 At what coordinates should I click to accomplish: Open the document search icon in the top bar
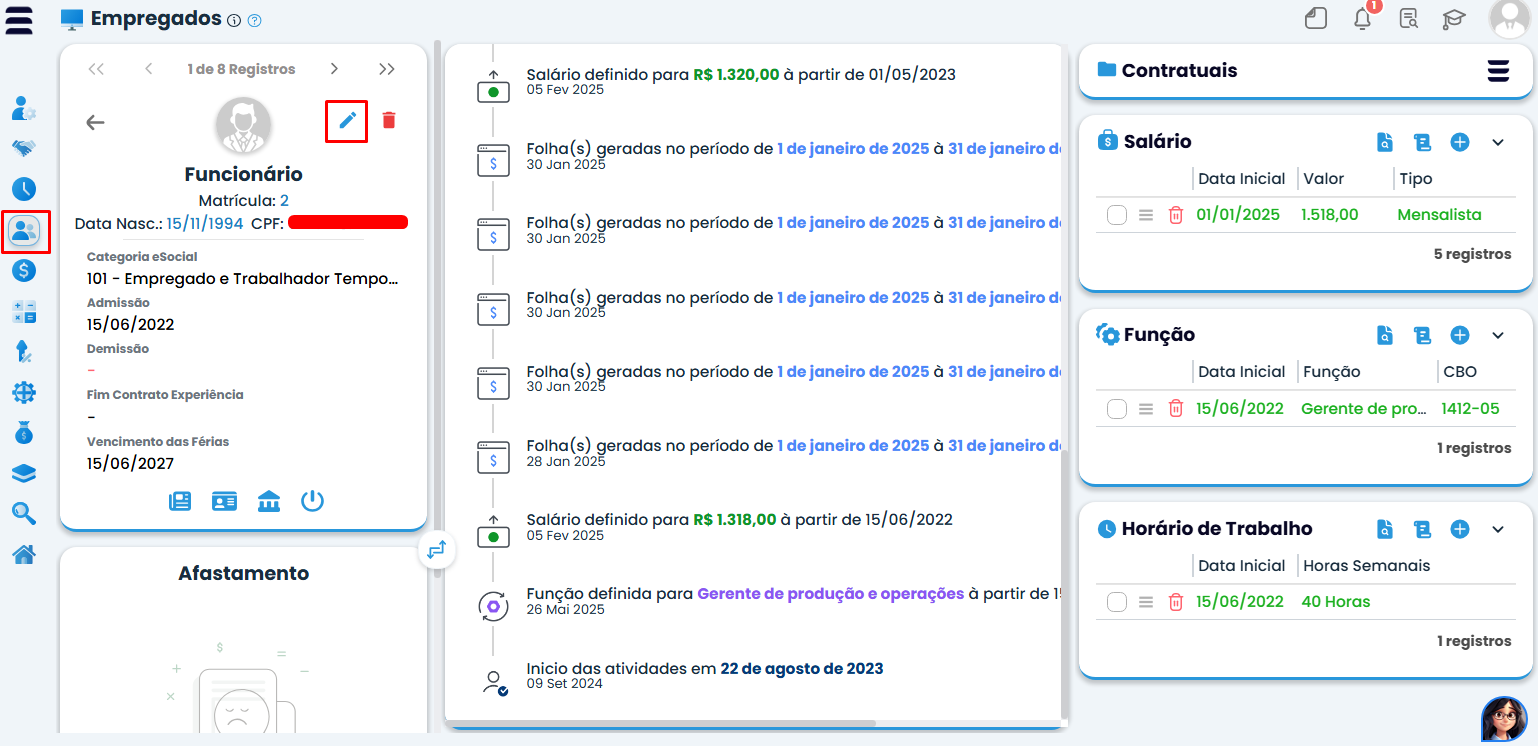tap(1409, 19)
